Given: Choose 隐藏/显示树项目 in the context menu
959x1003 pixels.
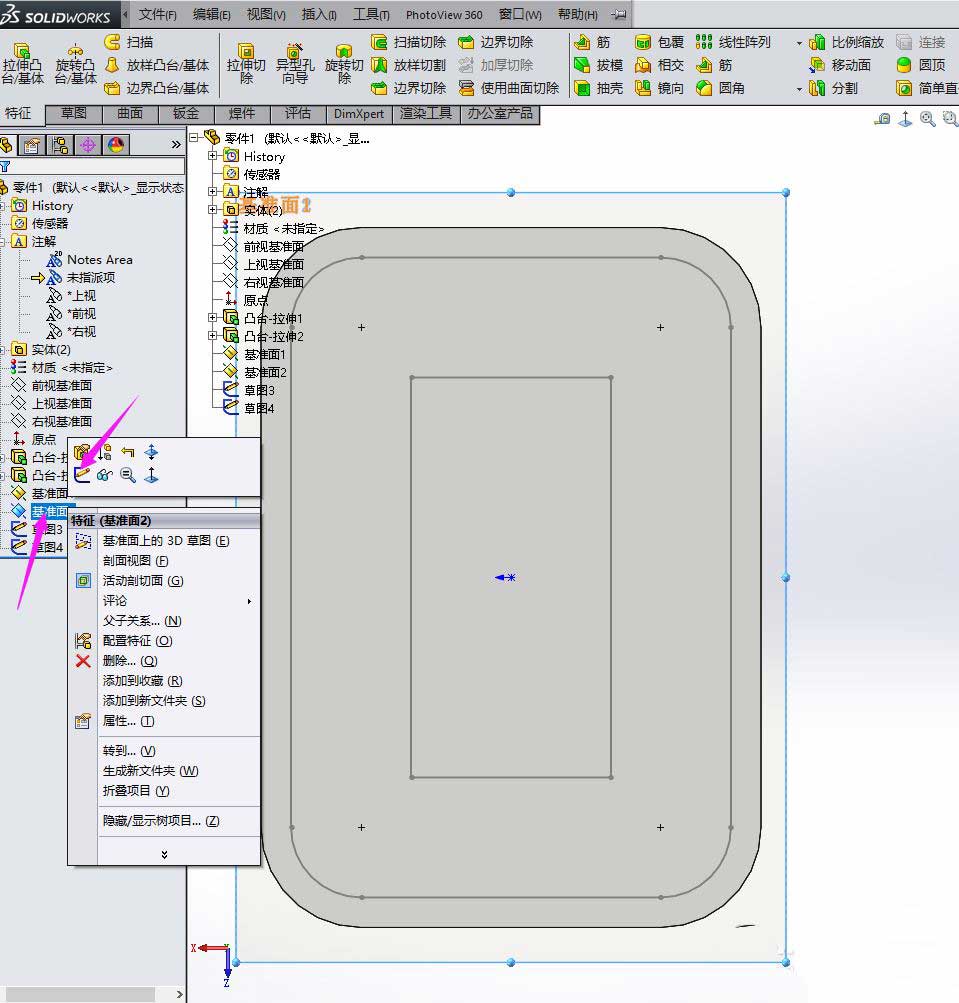Looking at the screenshot, I should (x=164, y=821).
